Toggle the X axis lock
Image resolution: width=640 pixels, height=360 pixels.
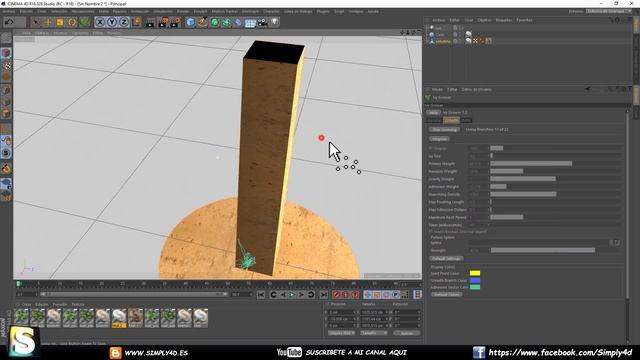100,22
